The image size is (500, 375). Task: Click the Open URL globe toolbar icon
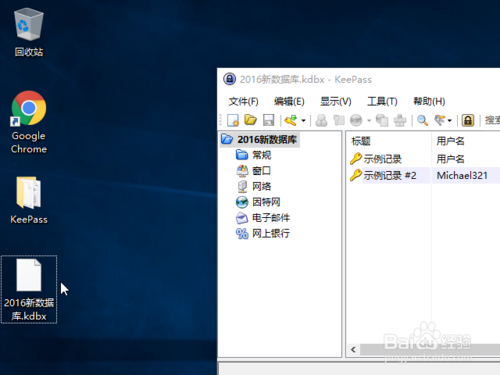[x=356, y=120]
